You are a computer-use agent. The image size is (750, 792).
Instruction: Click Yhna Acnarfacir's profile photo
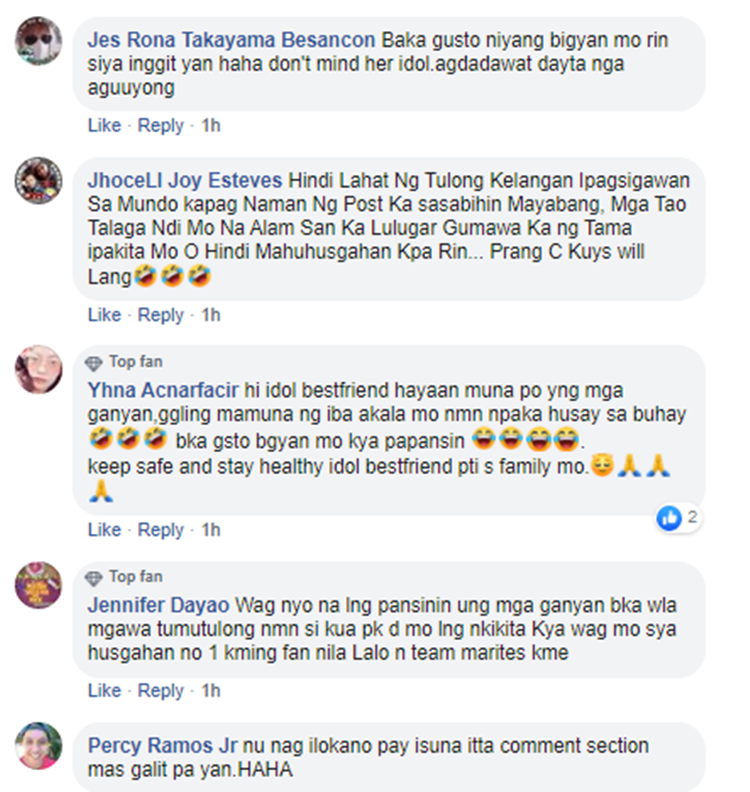[38, 369]
